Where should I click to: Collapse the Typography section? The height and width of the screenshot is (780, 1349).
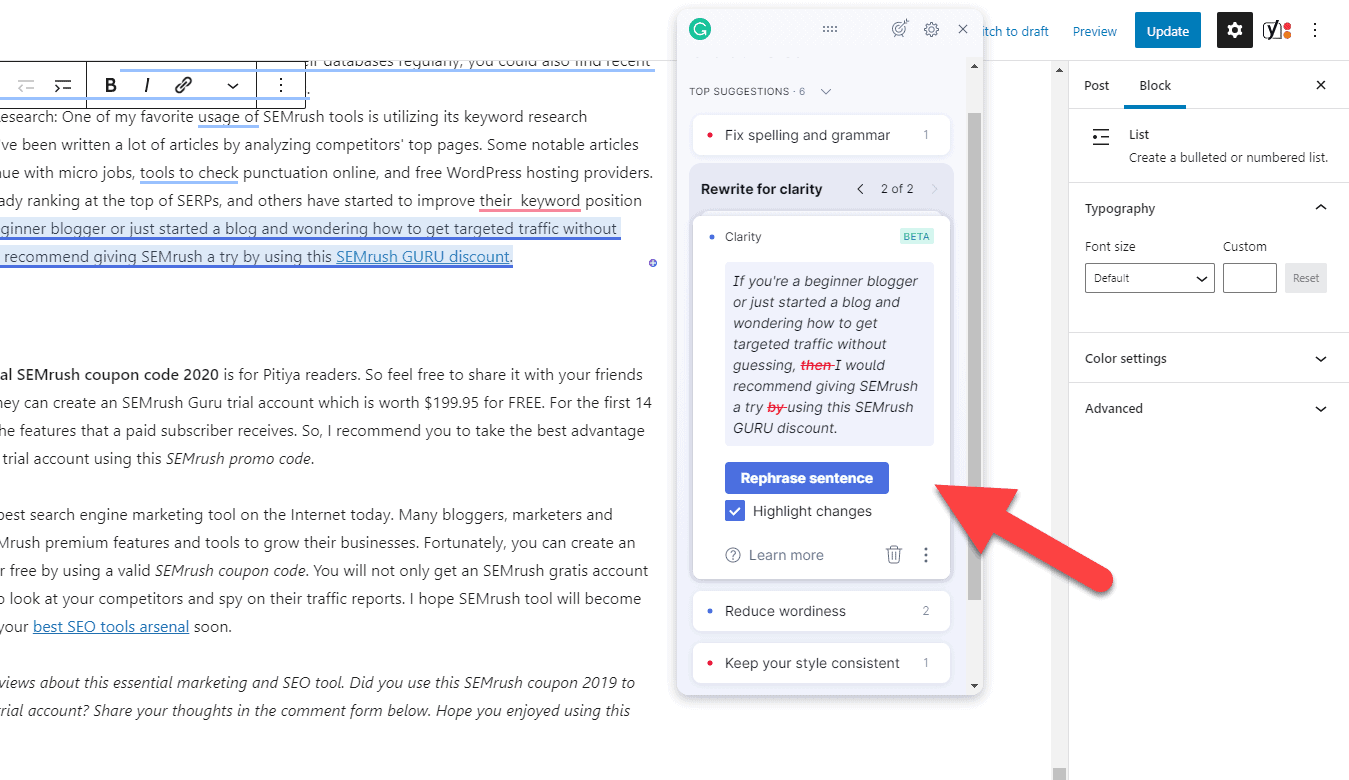point(1321,208)
